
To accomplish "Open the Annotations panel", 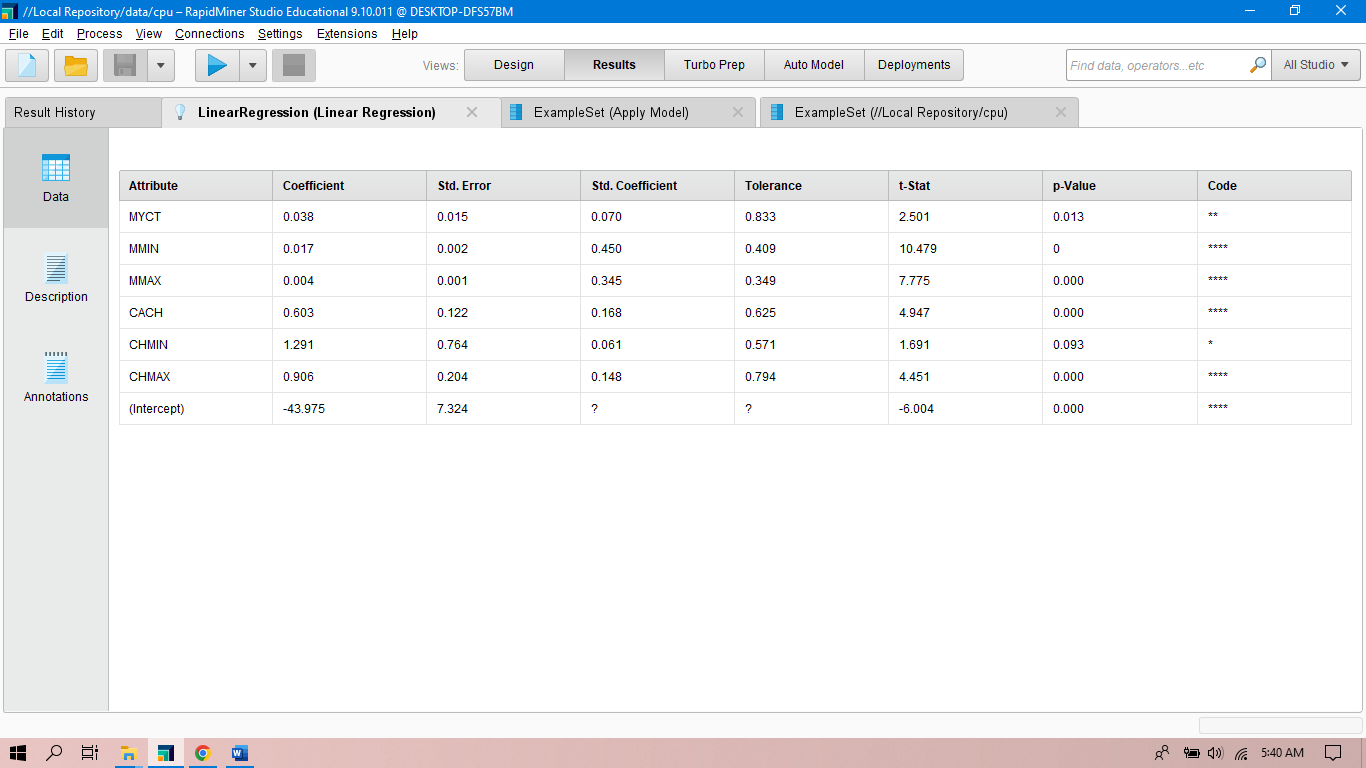I will [x=55, y=378].
